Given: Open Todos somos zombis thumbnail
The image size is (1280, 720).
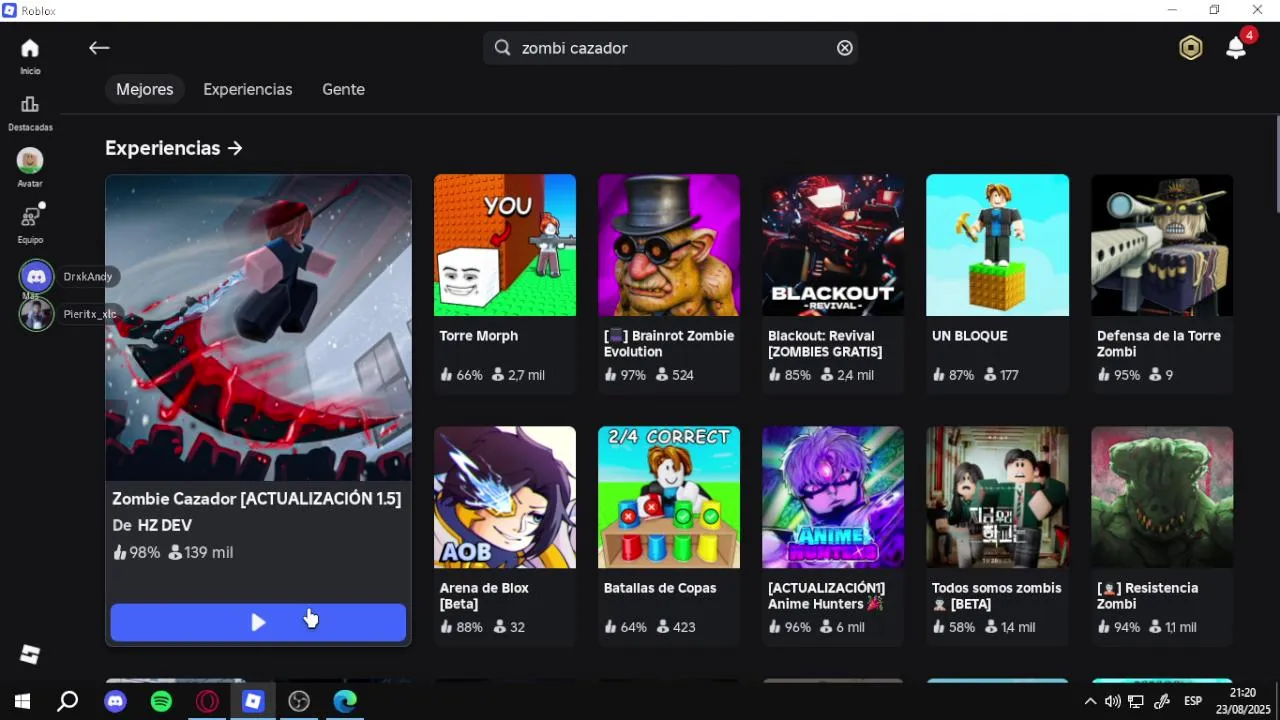Looking at the screenshot, I should point(997,497).
